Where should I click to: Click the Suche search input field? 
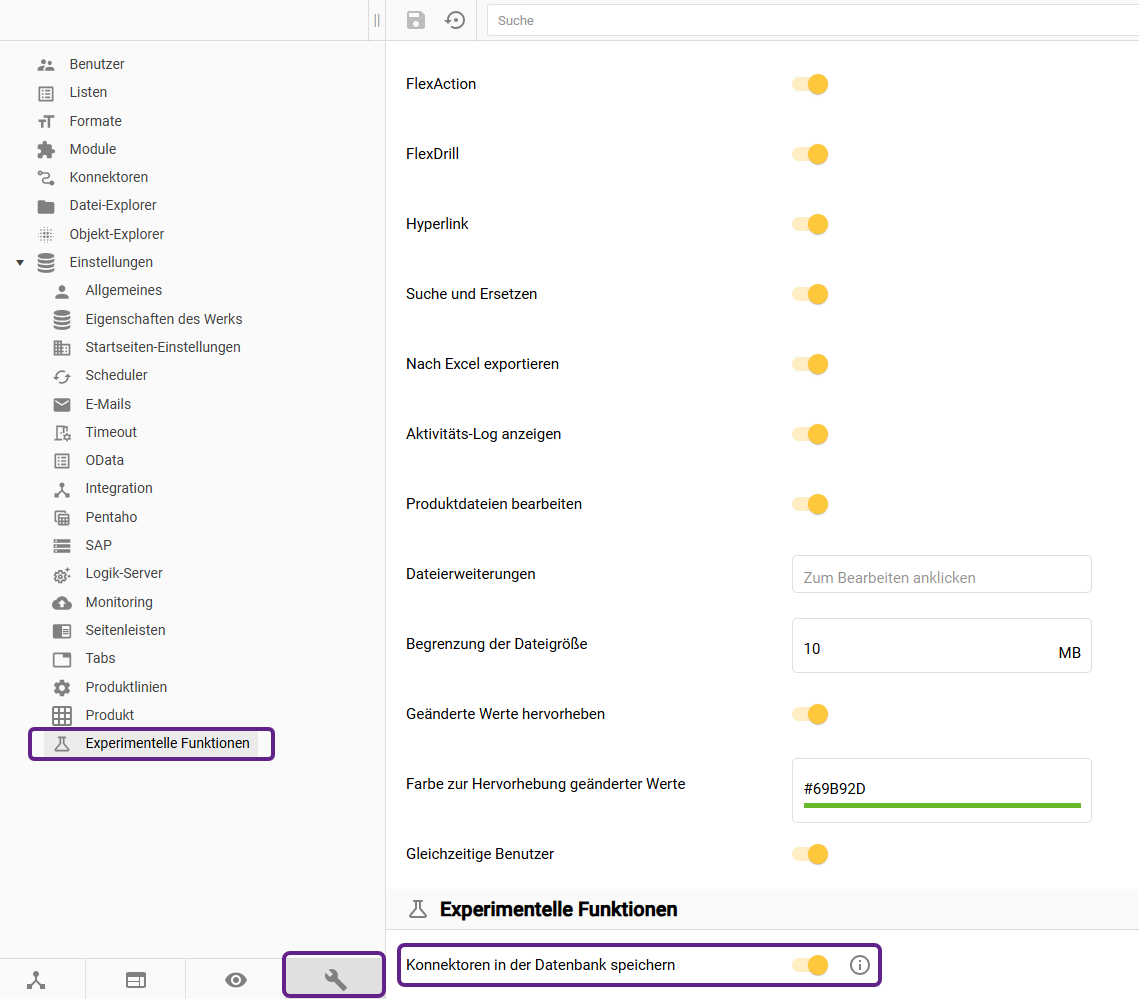point(810,20)
